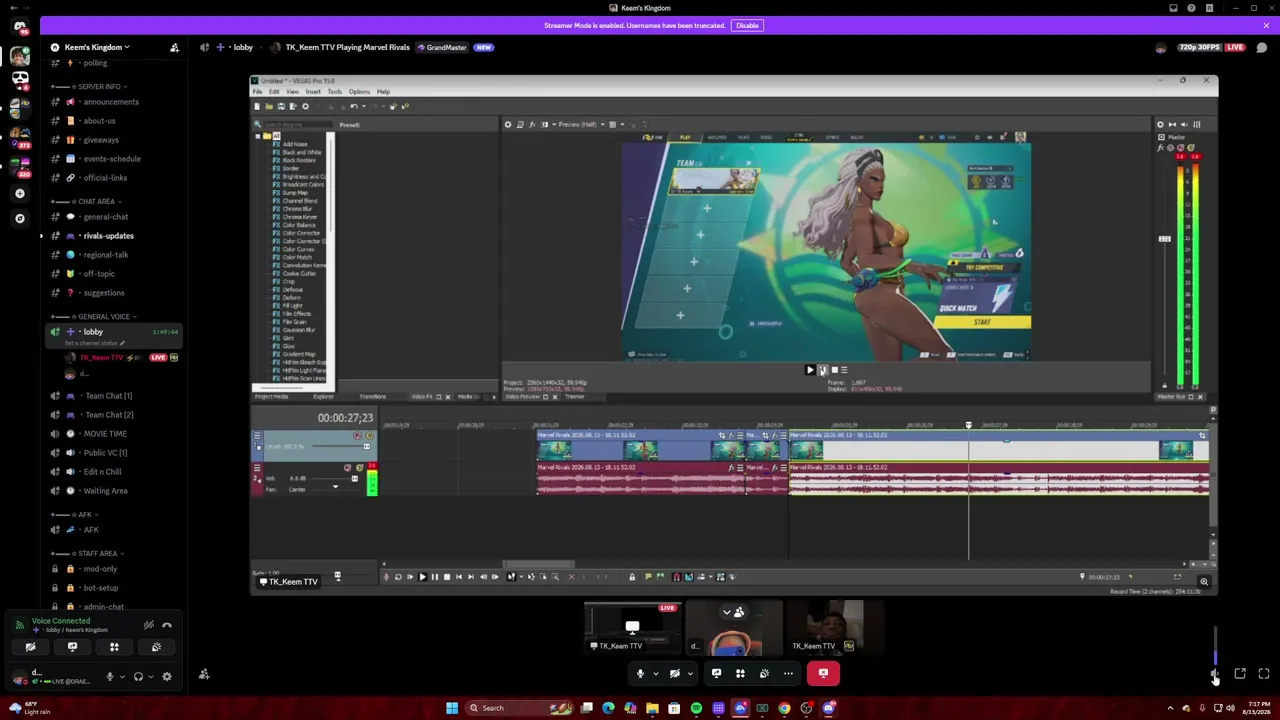1280x720 pixels.
Task: Open Microsoft Edge from the taskbar
Action: tap(608, 708)
